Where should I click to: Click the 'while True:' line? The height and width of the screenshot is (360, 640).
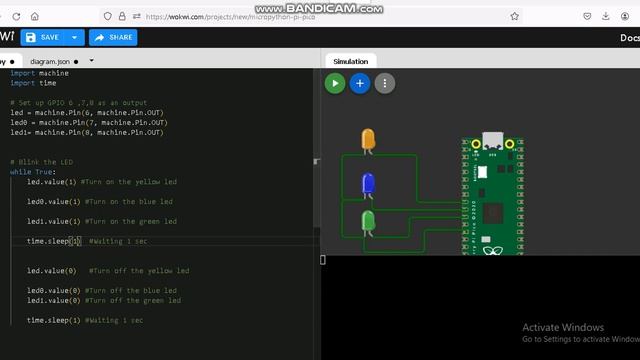click(33, 172)
